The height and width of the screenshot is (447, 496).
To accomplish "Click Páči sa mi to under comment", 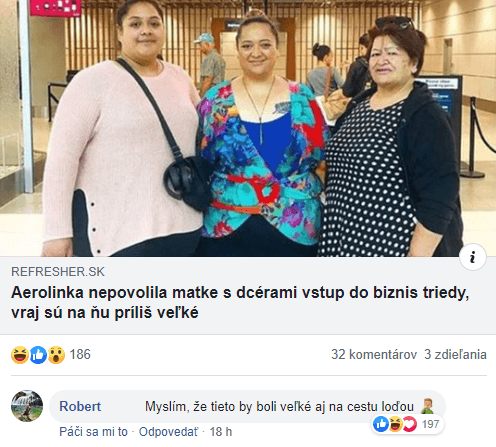I will tap(93, 432).
